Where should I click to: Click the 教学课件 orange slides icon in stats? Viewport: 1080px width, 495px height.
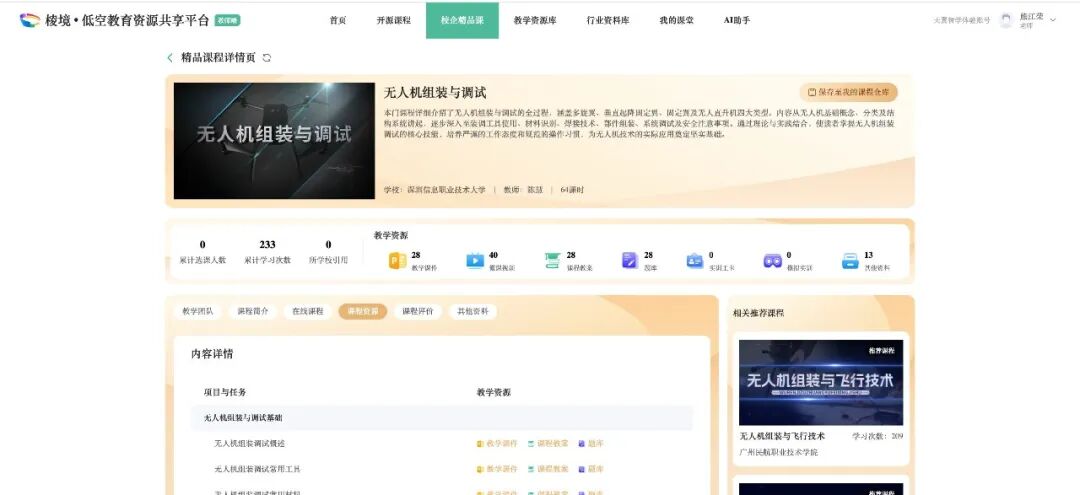click(x=397, y=261)
